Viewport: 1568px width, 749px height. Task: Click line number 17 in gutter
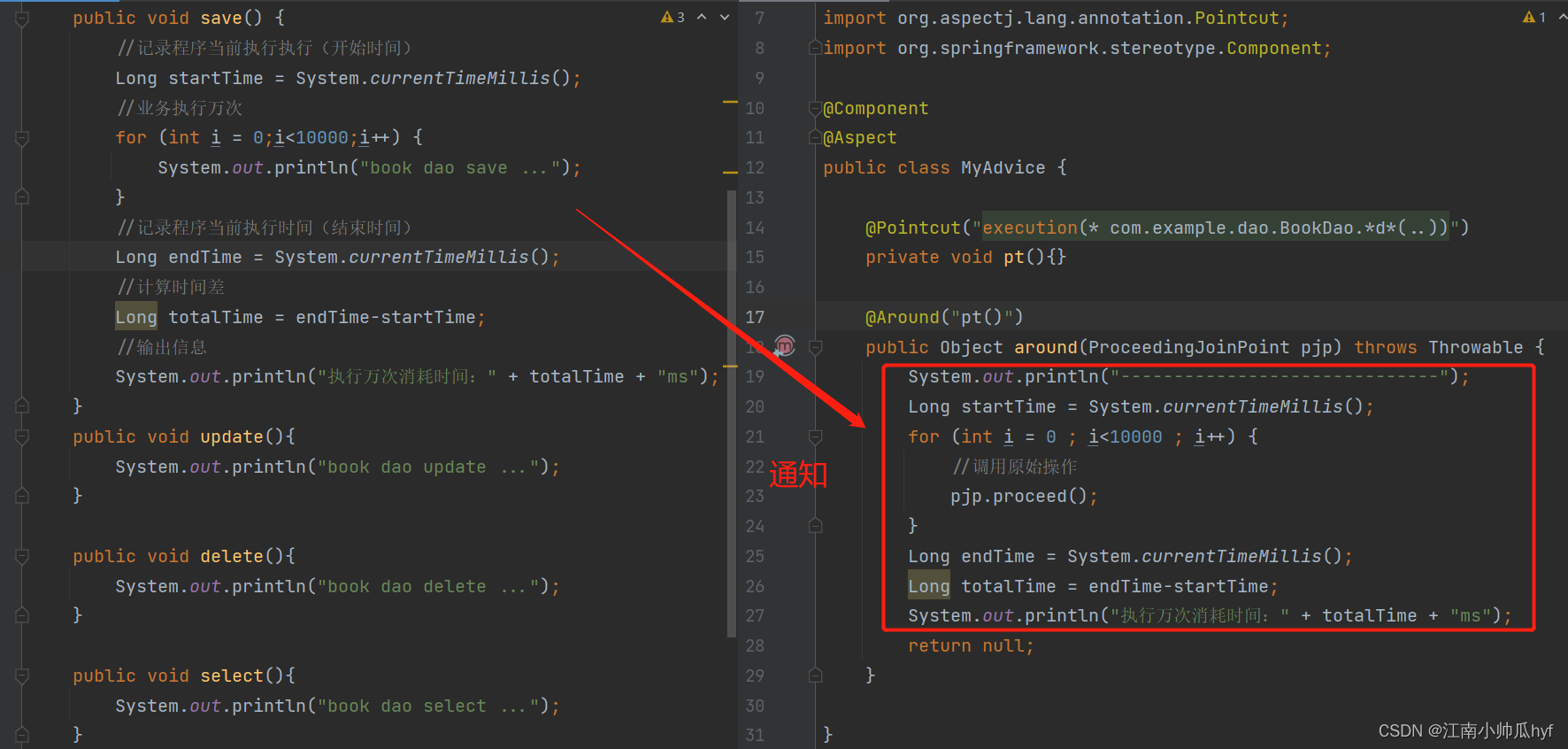pyautogui.click(x=755, y=317)
